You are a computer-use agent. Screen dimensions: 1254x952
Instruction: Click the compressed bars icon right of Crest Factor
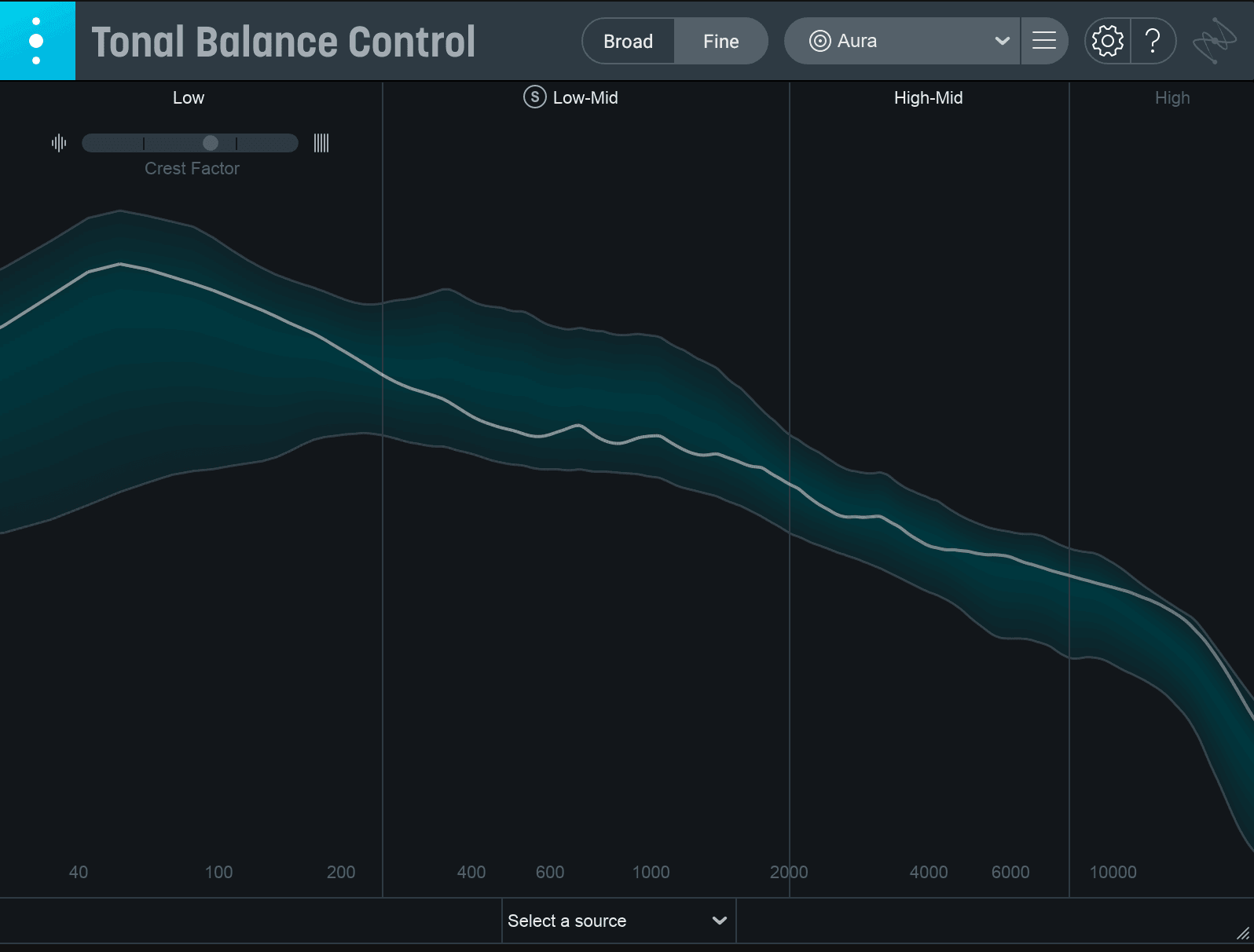coord(321,143)
